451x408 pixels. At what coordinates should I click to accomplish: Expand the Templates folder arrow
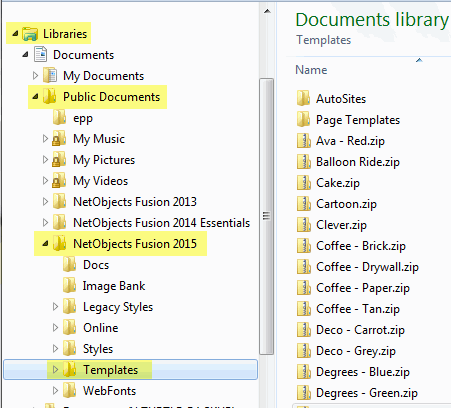point(55,370)
